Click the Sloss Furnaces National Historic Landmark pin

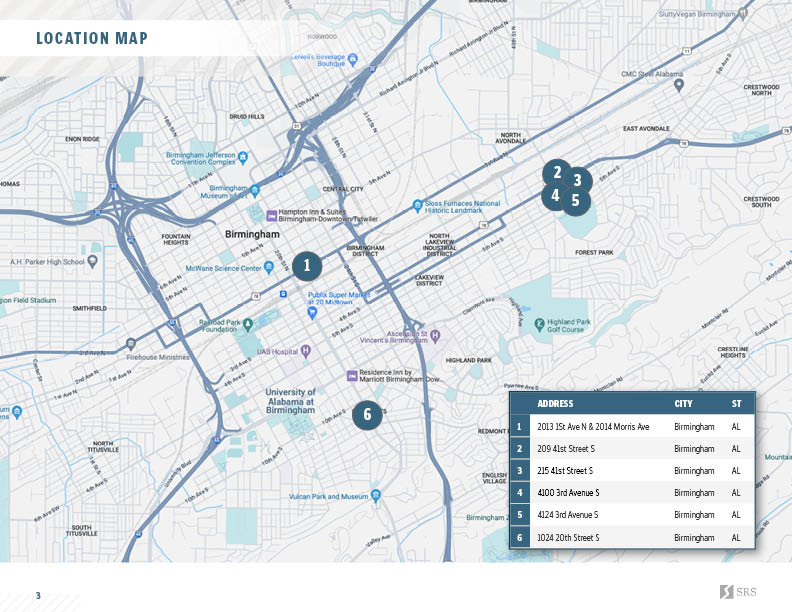coord(417,206)
